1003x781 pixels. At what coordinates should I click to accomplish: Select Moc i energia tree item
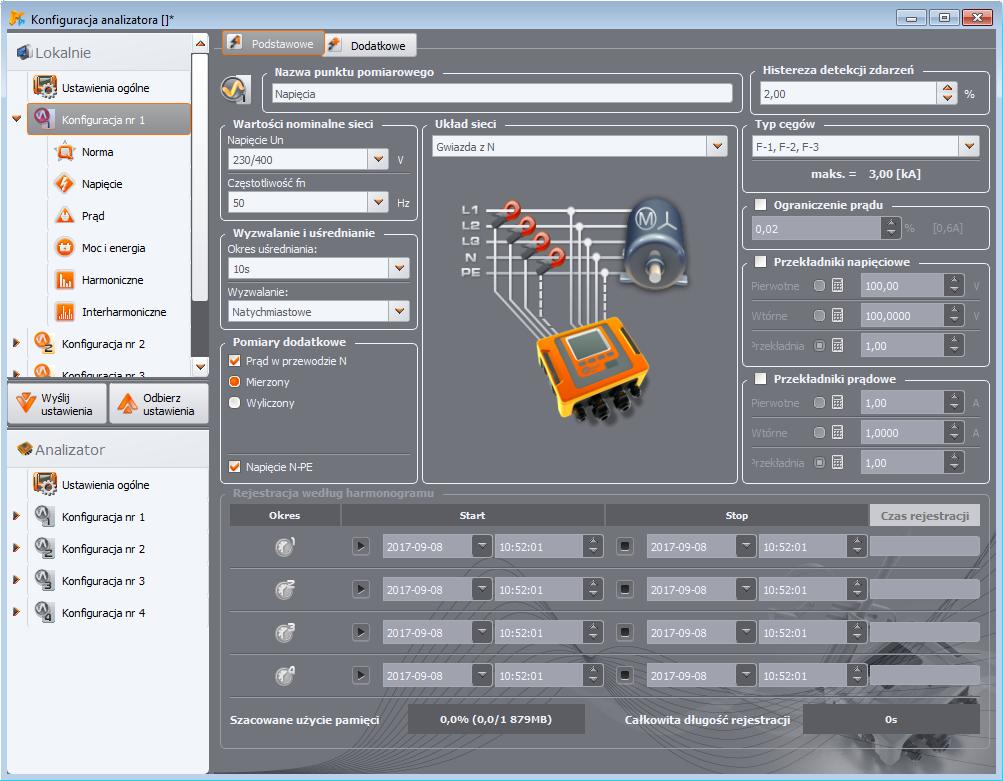(113, 248)
